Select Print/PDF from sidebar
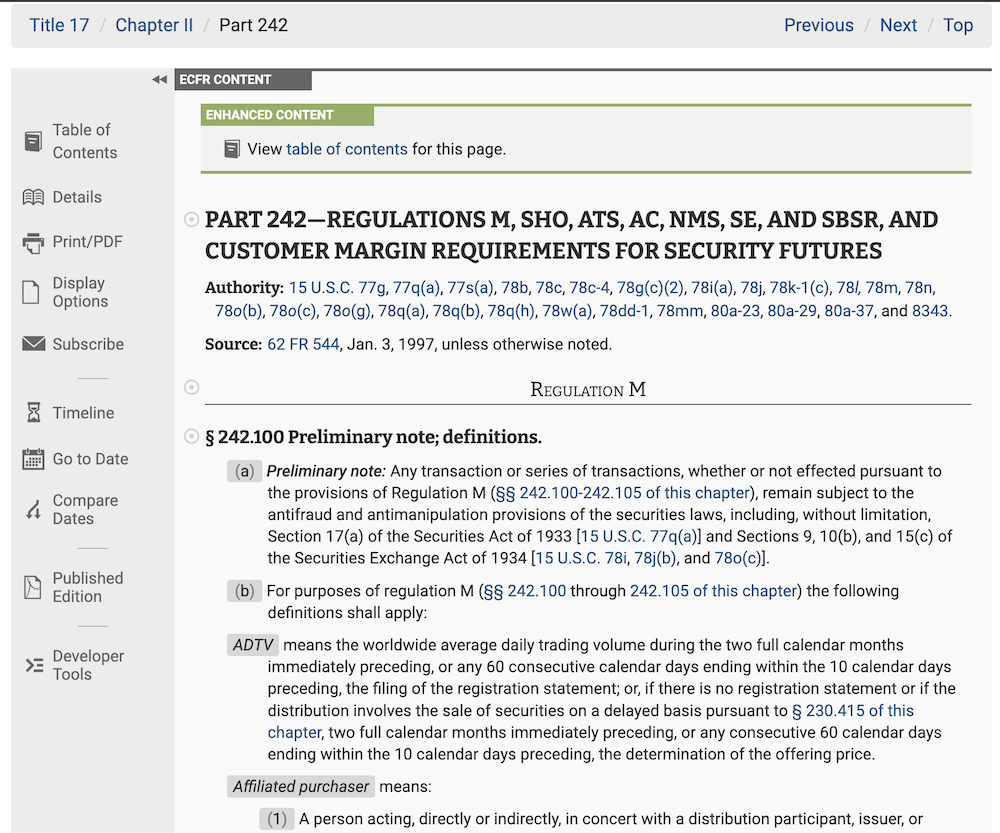Screen dimensions: 1000x833 pyautogui.click(x=87, y=242)
